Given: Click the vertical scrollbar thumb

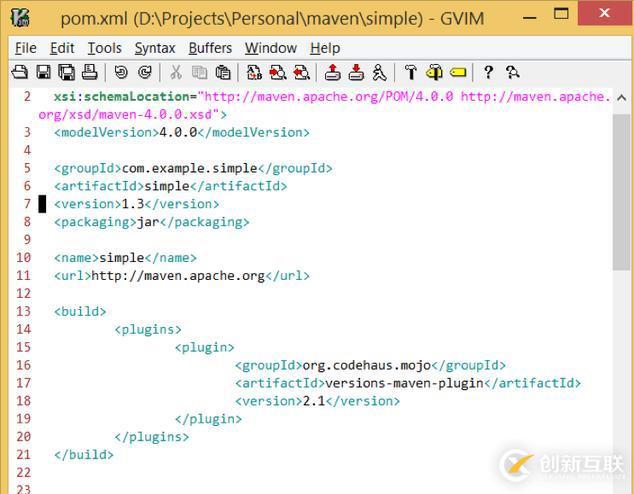Looking at the screenshot, I should point(621,192).
